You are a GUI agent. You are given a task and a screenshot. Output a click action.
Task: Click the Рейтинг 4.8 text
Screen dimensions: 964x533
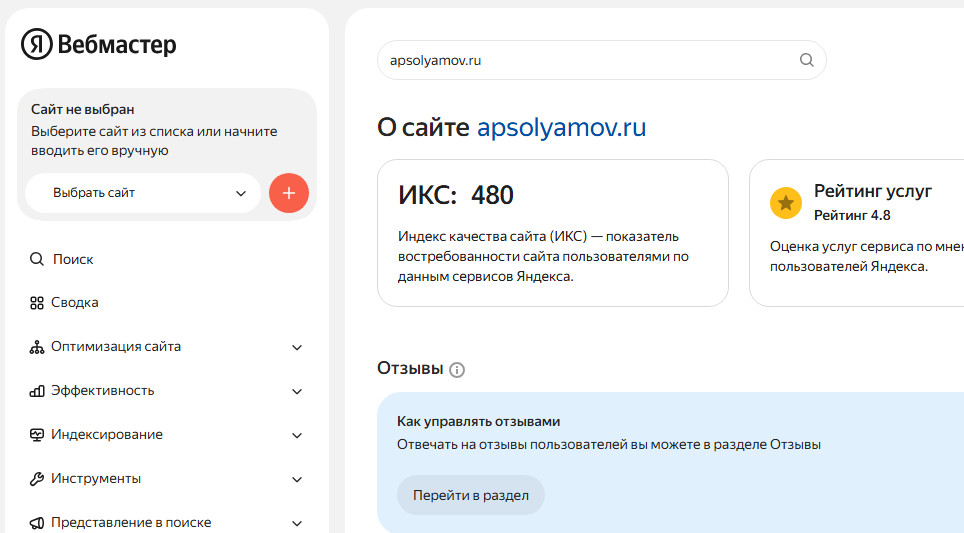click(x=852, y=215)
